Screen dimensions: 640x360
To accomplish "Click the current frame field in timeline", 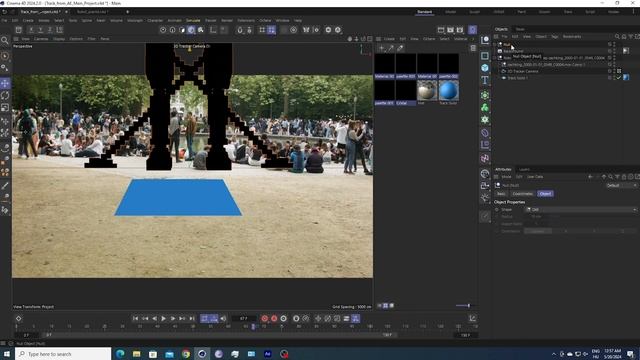I will click(x=243, y=318).
